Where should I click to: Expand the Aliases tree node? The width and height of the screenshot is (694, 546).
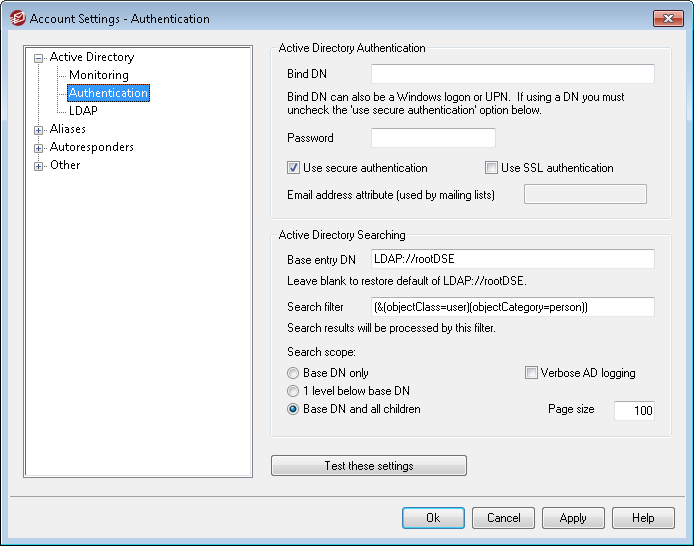tap(39, 130)
